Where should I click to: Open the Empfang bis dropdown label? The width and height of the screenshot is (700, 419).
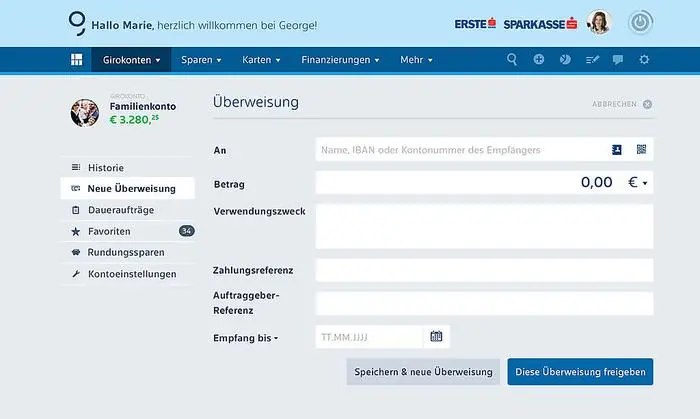point(246,338)
